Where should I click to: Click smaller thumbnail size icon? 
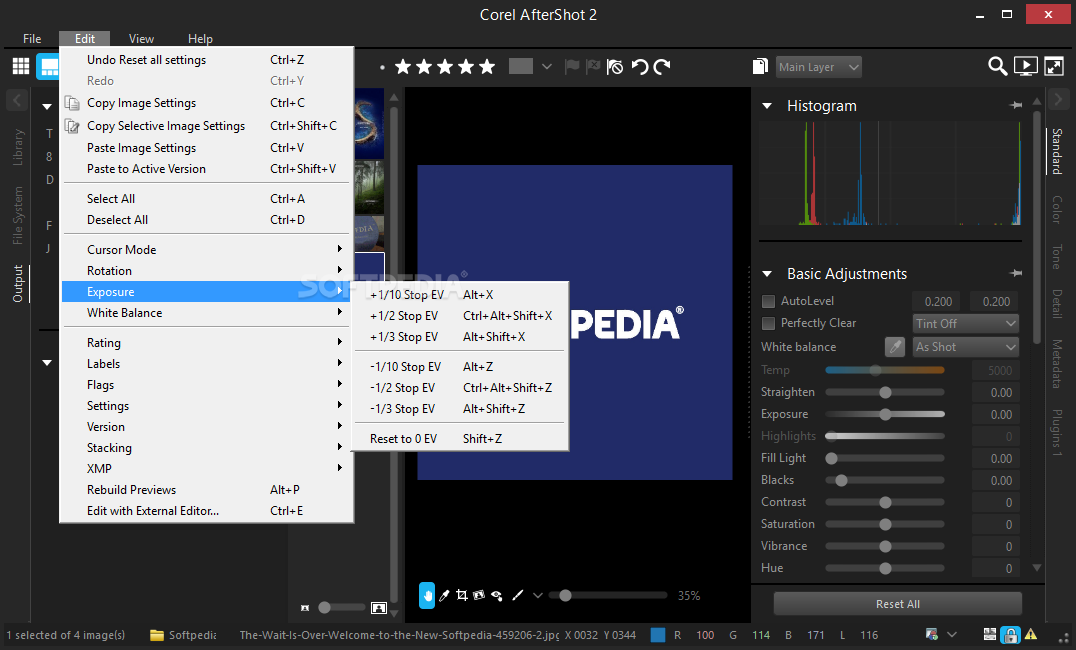(x=305, y=607)
